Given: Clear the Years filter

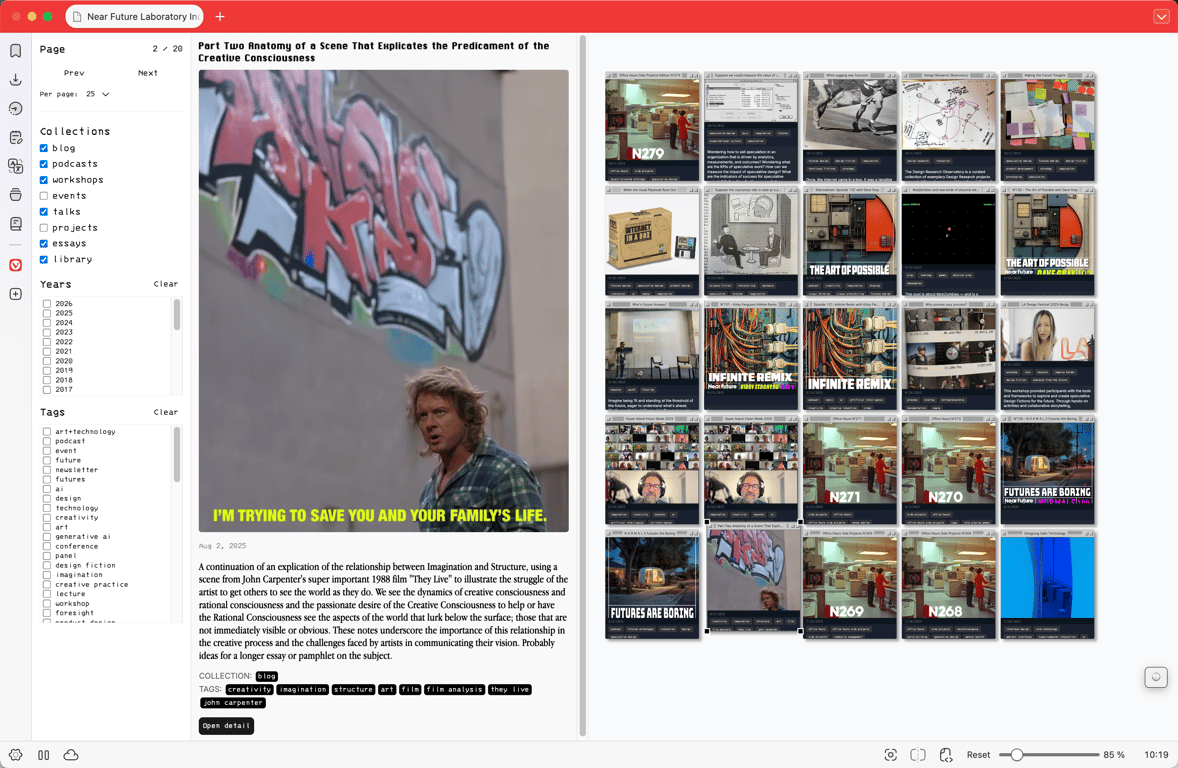Looking at the screenshot, I should click(166, 284).
